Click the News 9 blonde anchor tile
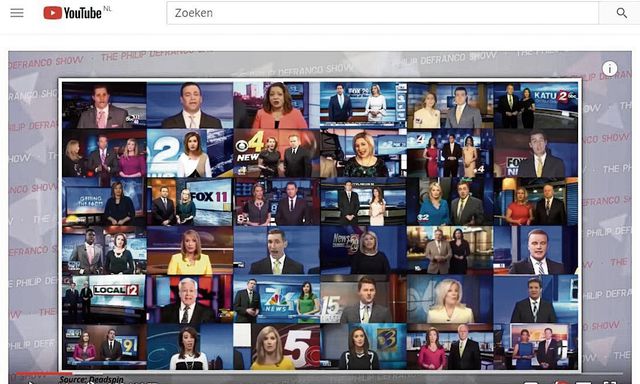 pos(363,250)
